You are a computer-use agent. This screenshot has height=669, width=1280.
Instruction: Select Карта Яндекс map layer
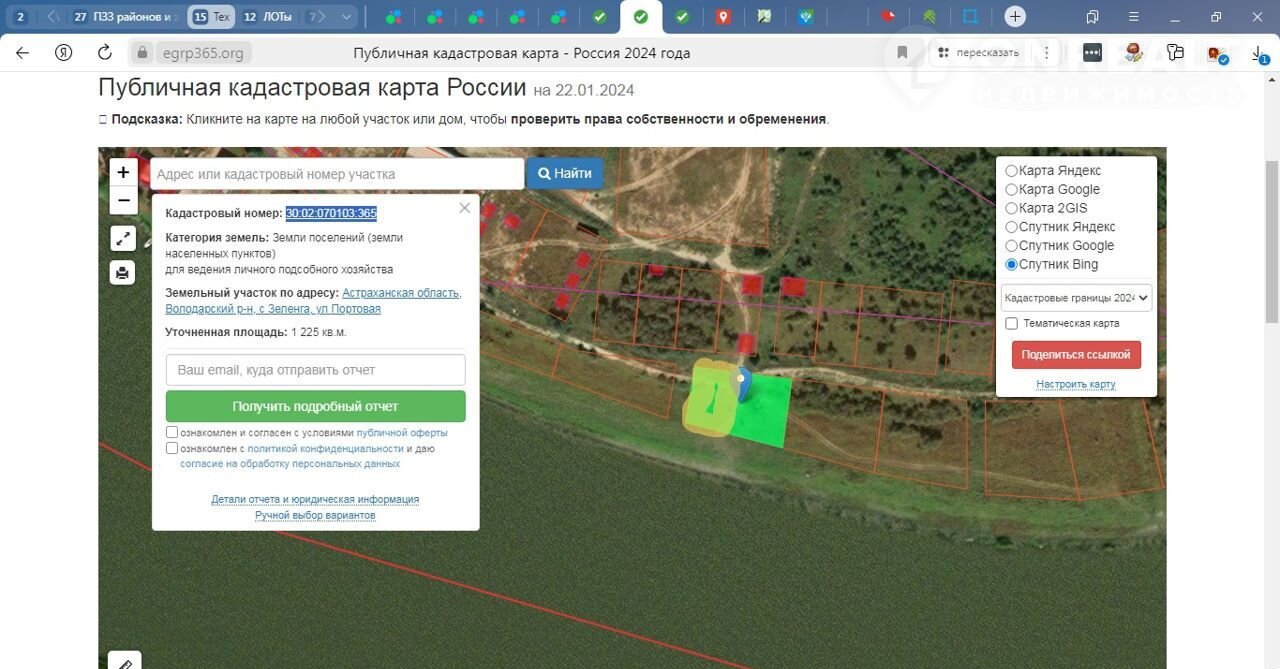point(1011,171)
